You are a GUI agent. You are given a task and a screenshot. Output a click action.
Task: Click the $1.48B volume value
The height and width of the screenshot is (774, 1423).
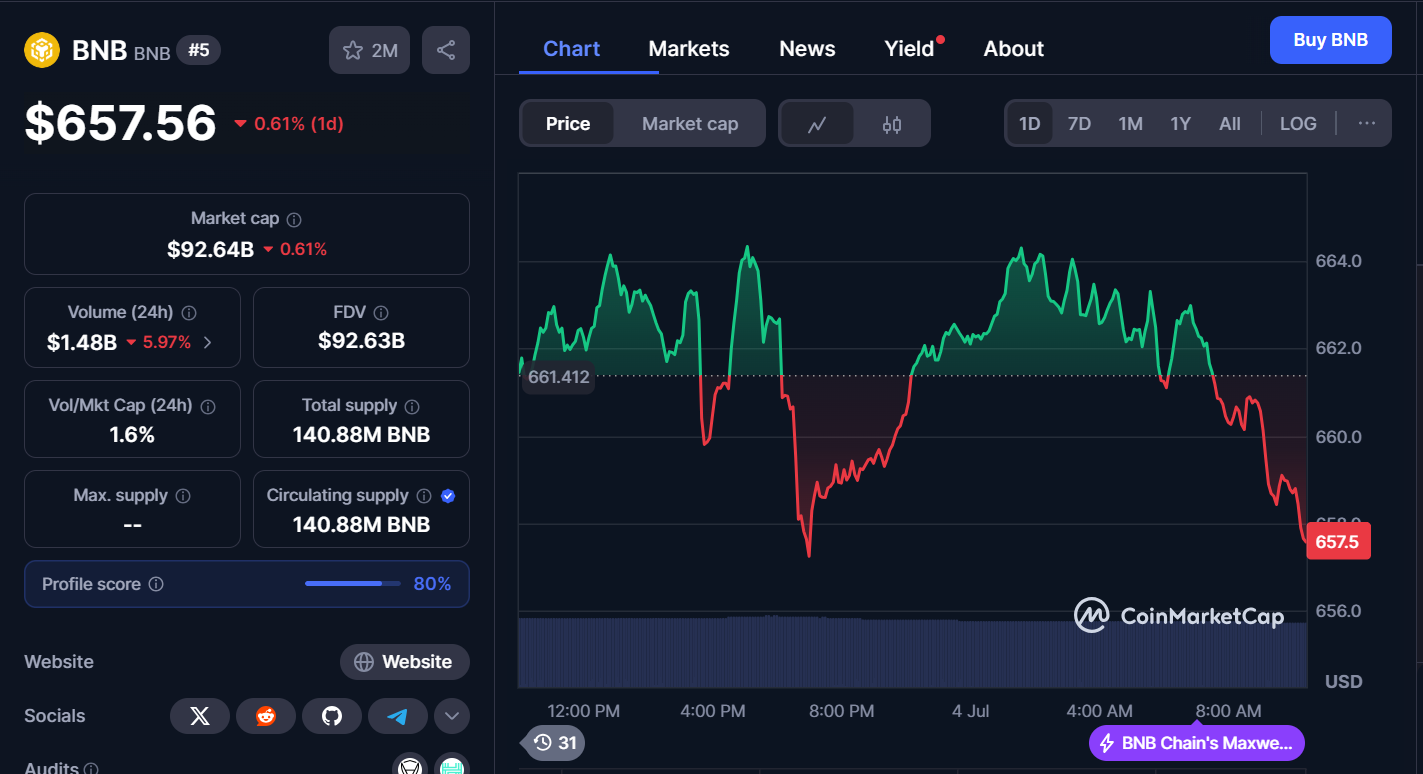[82, 342]
